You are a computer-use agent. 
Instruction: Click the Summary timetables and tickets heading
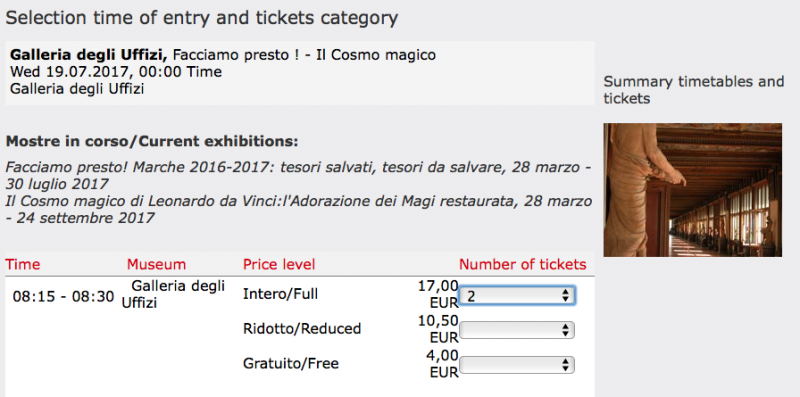tap(693, 90)
